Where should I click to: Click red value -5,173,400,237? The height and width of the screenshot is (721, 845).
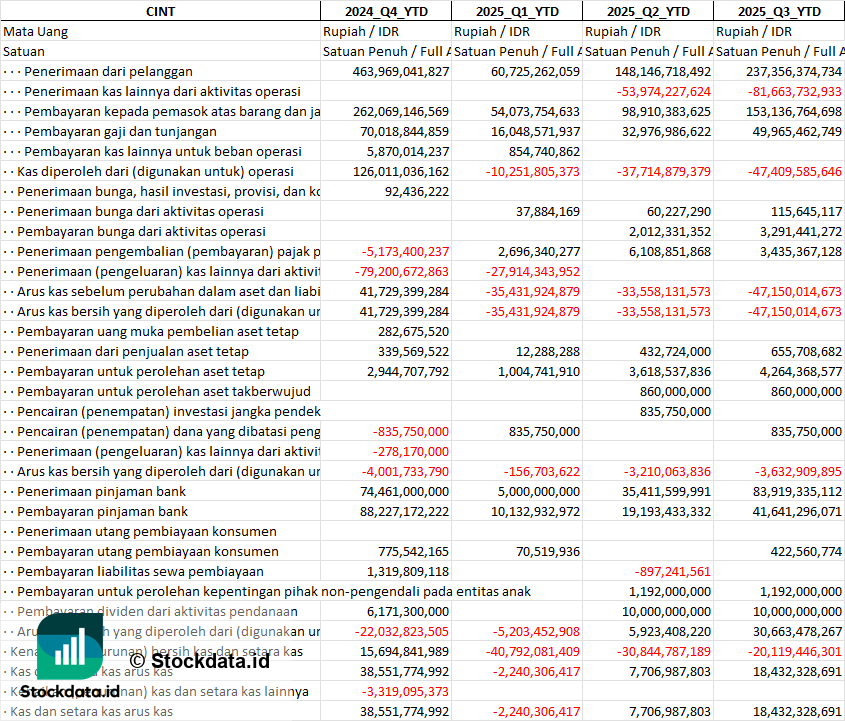pyautogui.click(x=405, y=251)
